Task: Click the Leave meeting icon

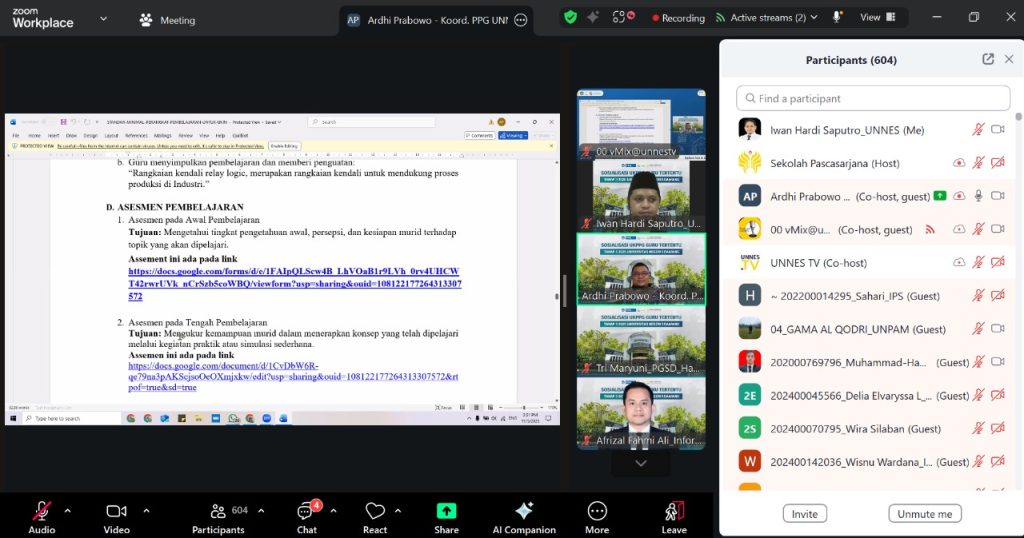Action: pyautogui.click(x=674, y=511)
